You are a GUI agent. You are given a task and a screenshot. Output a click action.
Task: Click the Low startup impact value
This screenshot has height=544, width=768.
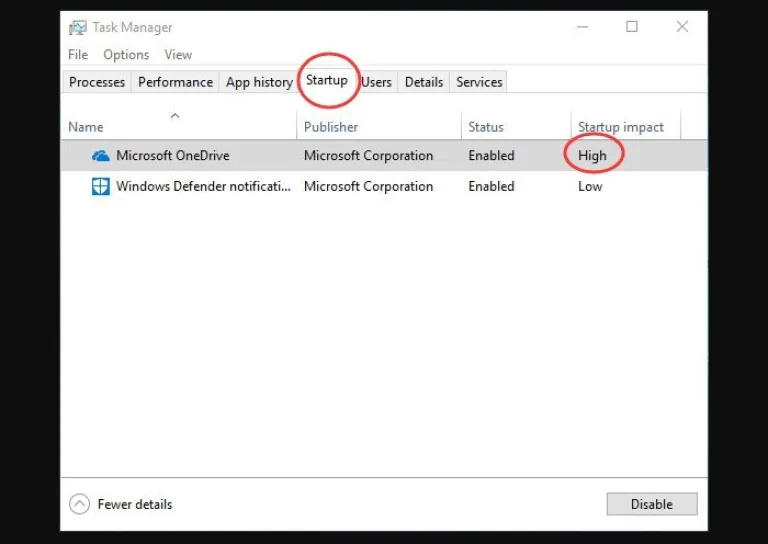pyautogui.click(x=590, y=187)
